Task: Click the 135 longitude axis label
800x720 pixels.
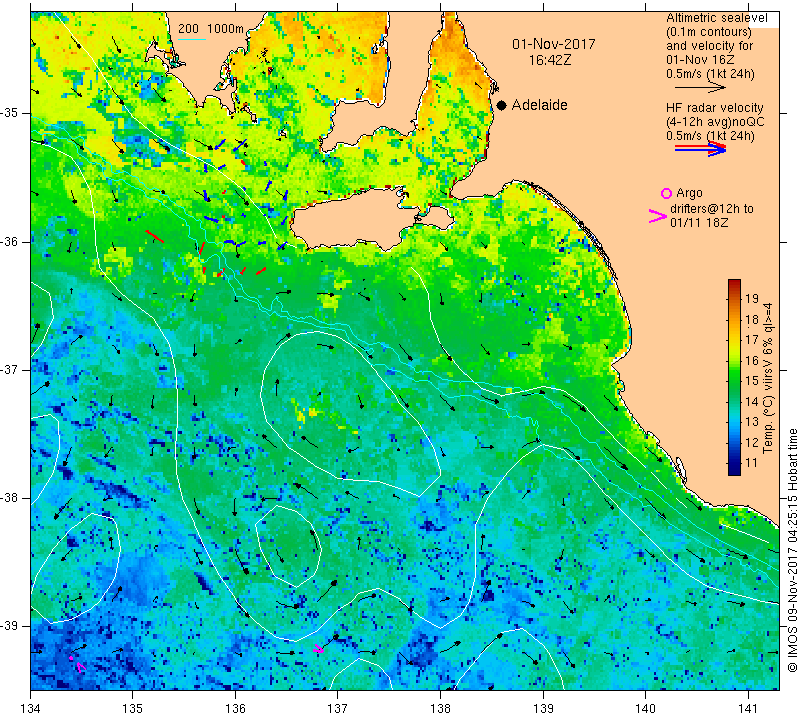Action: point(133,709)
